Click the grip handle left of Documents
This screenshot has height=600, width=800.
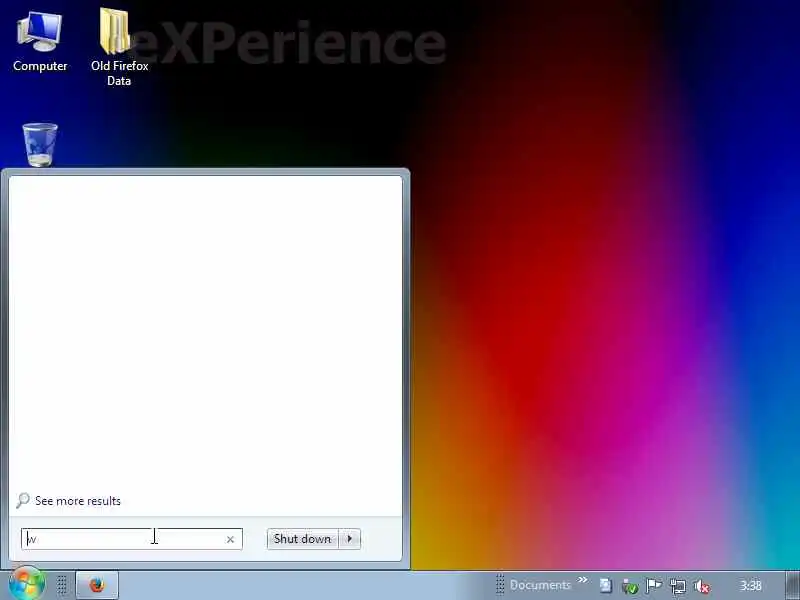coord(500,585)
